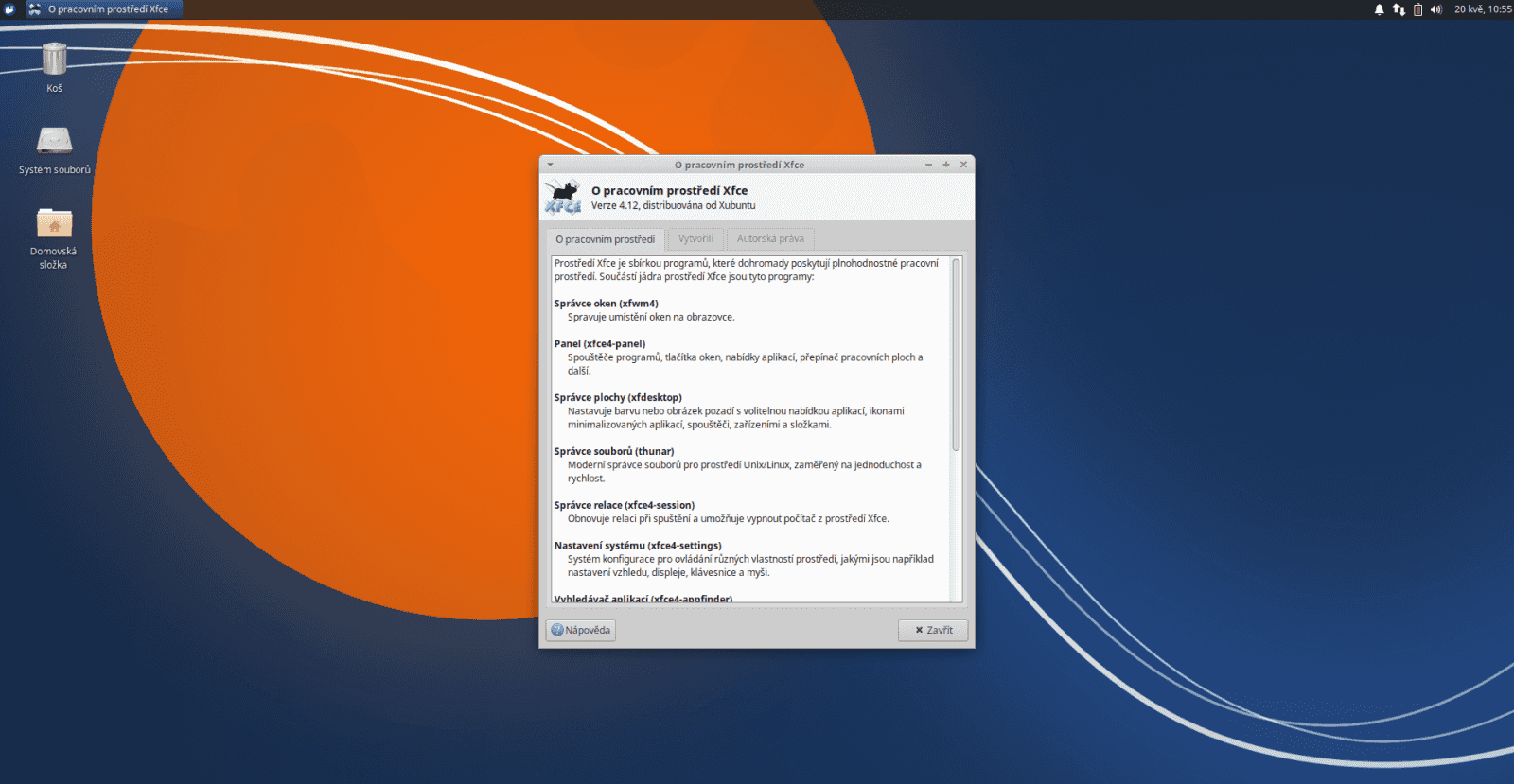The image size is (1514, 784).
Task: Switch to the Vytvořili tab
Action: (695, 239)
